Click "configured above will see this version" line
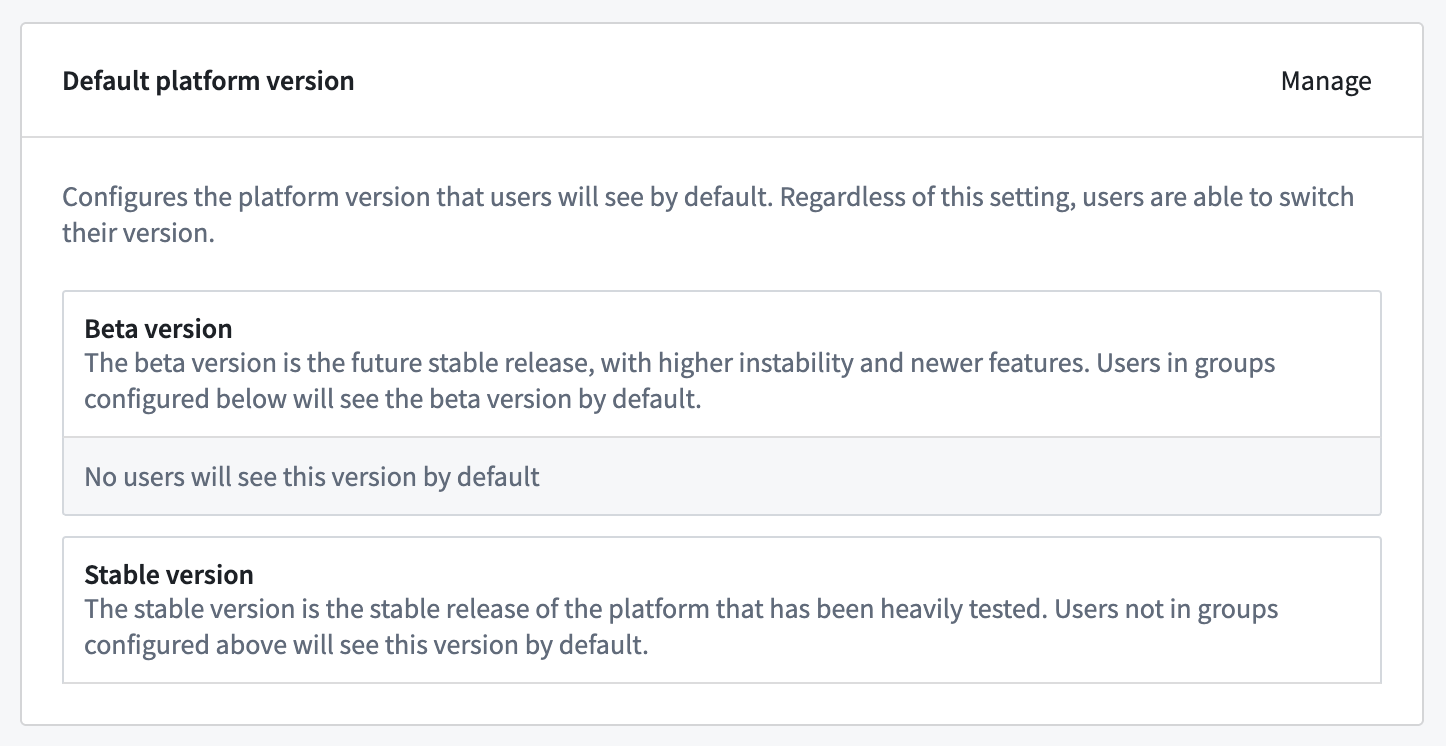Viewport: 1446px width, 746px height. (366, 644)
